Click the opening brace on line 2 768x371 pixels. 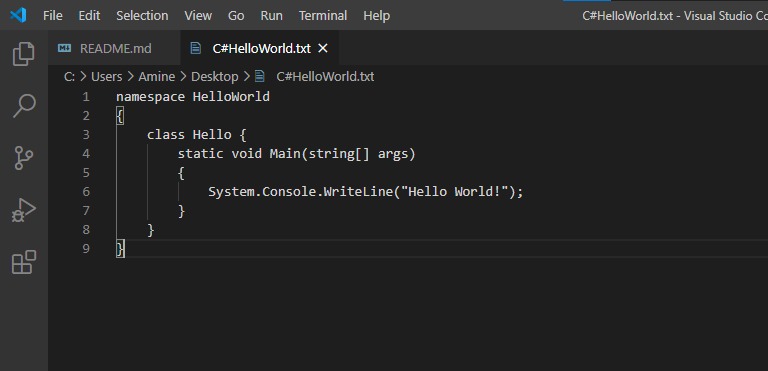tap(120, 116)
